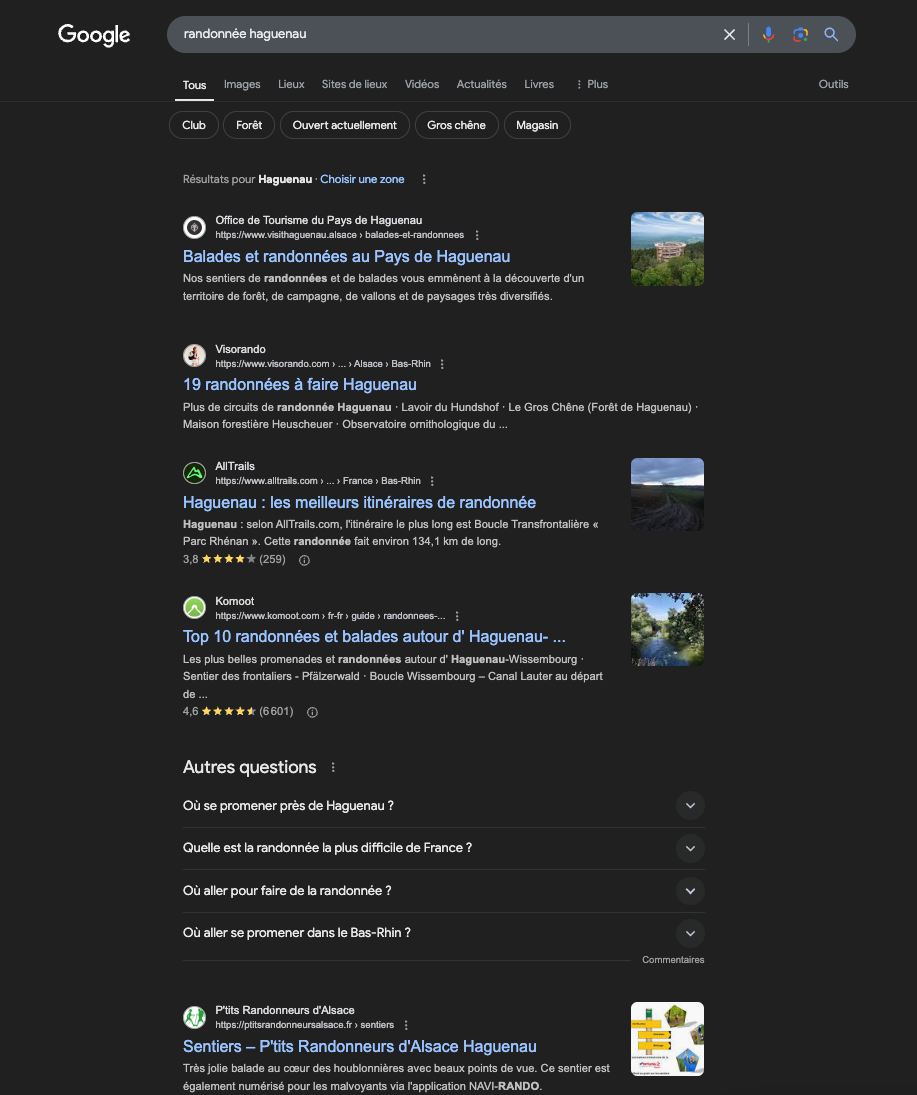917x1095 pixels.
Task: Switch to the Actualités tab
Action: click(x=481, y=84)
